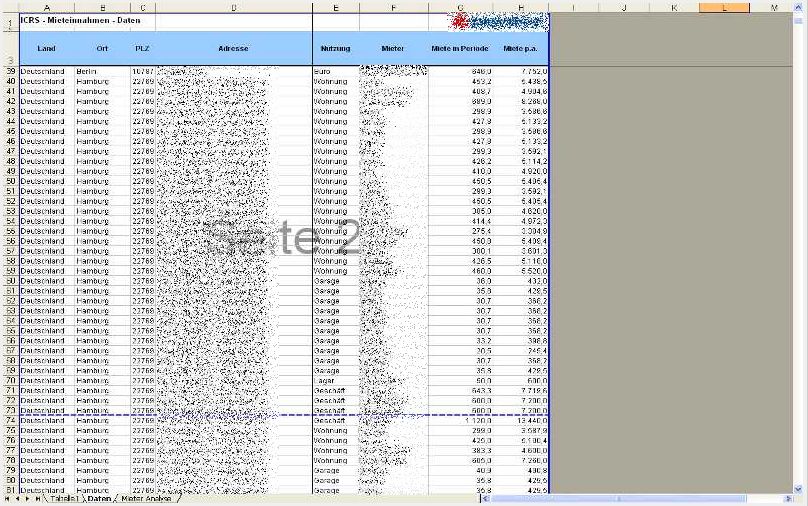
Task: Select row header 39
Action: click(10, 71)
